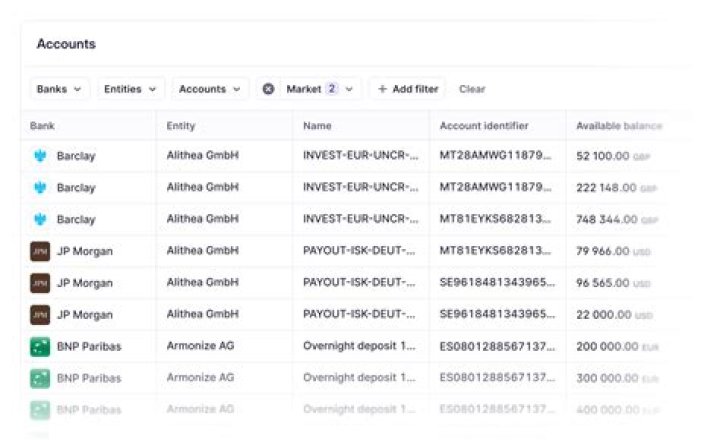Sort by the Available balance column header
720x442 pixels.
[x=619, y=126]
